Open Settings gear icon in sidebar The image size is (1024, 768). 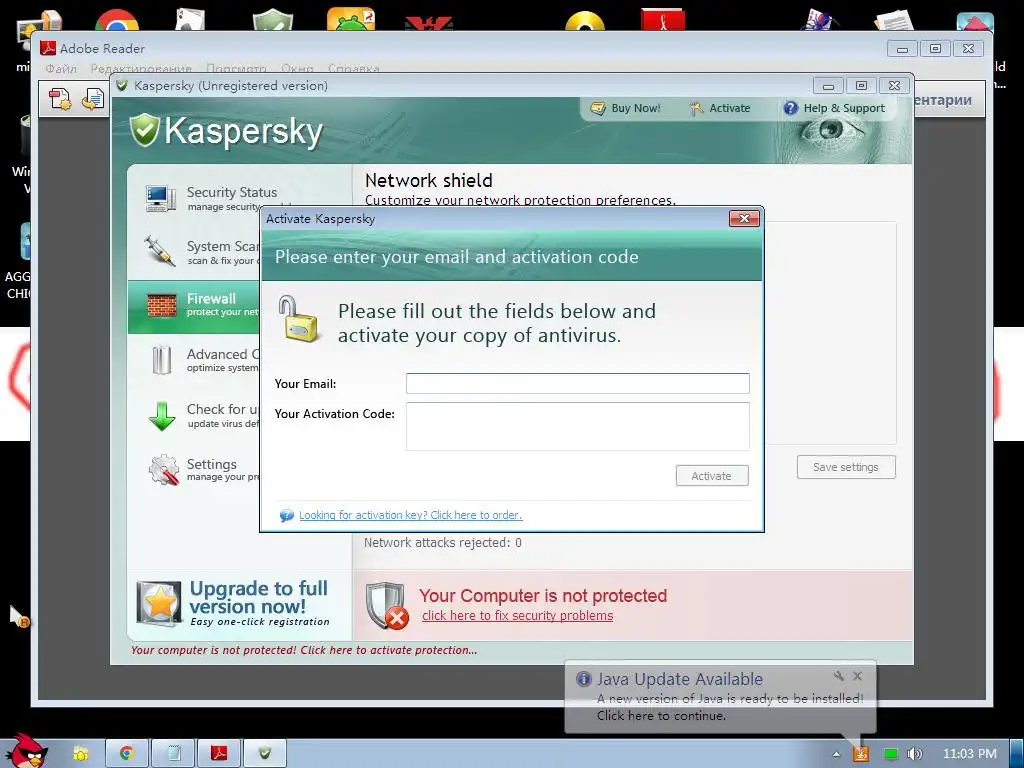163,470
